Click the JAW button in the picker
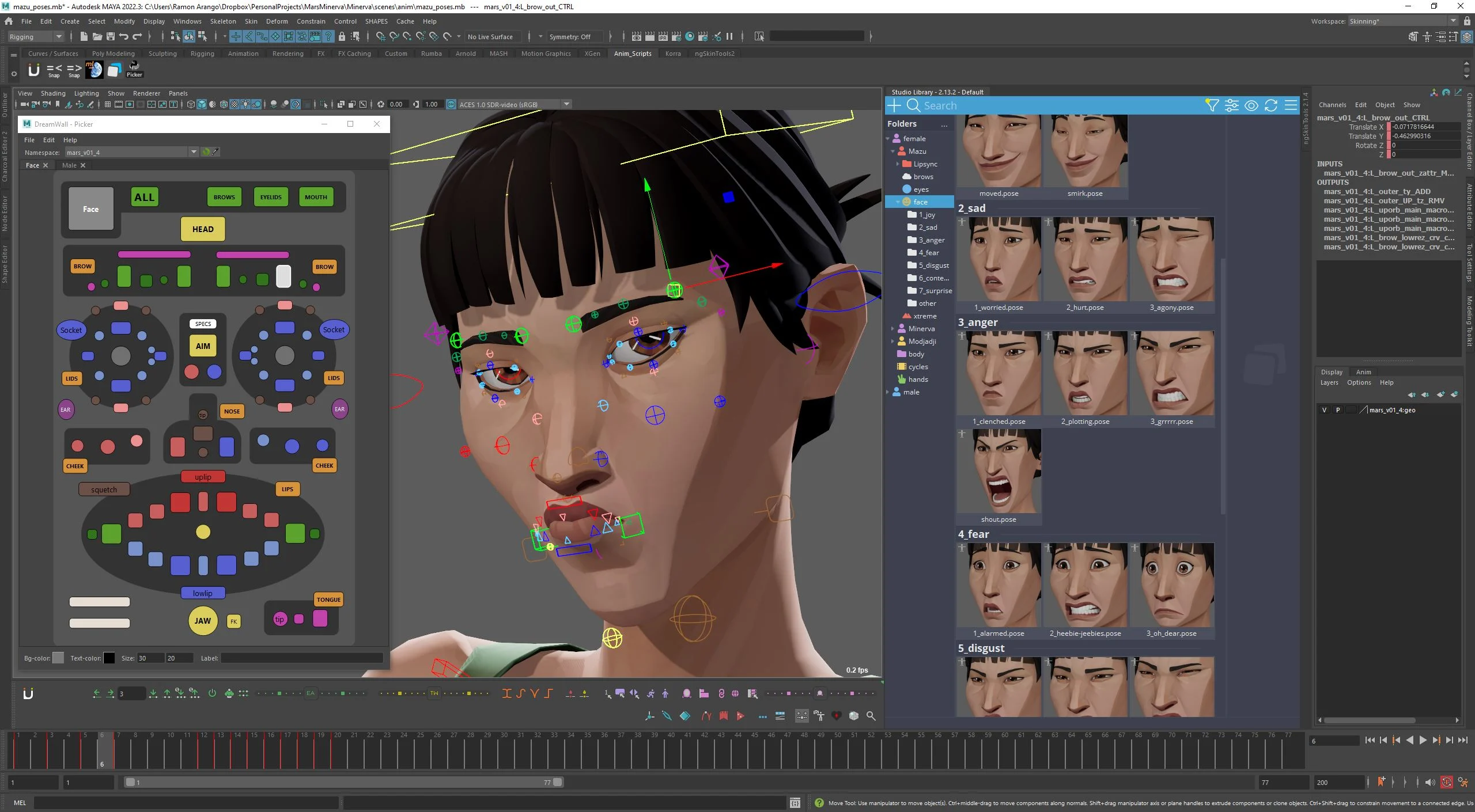Screen dimensions: 1475x812 coord(202,621)
